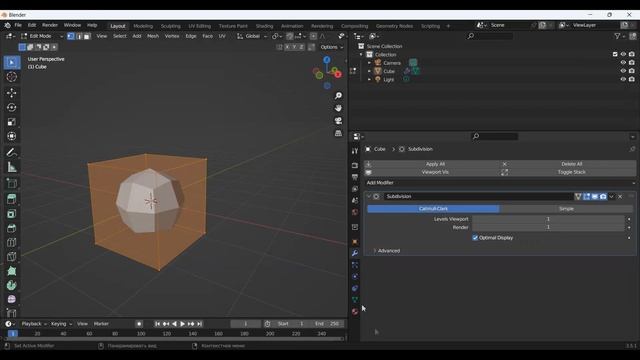This screenshot has height=360, width=640.
Task: Adjust the Levels Viewport value field
Action: (x=548, y=219)
